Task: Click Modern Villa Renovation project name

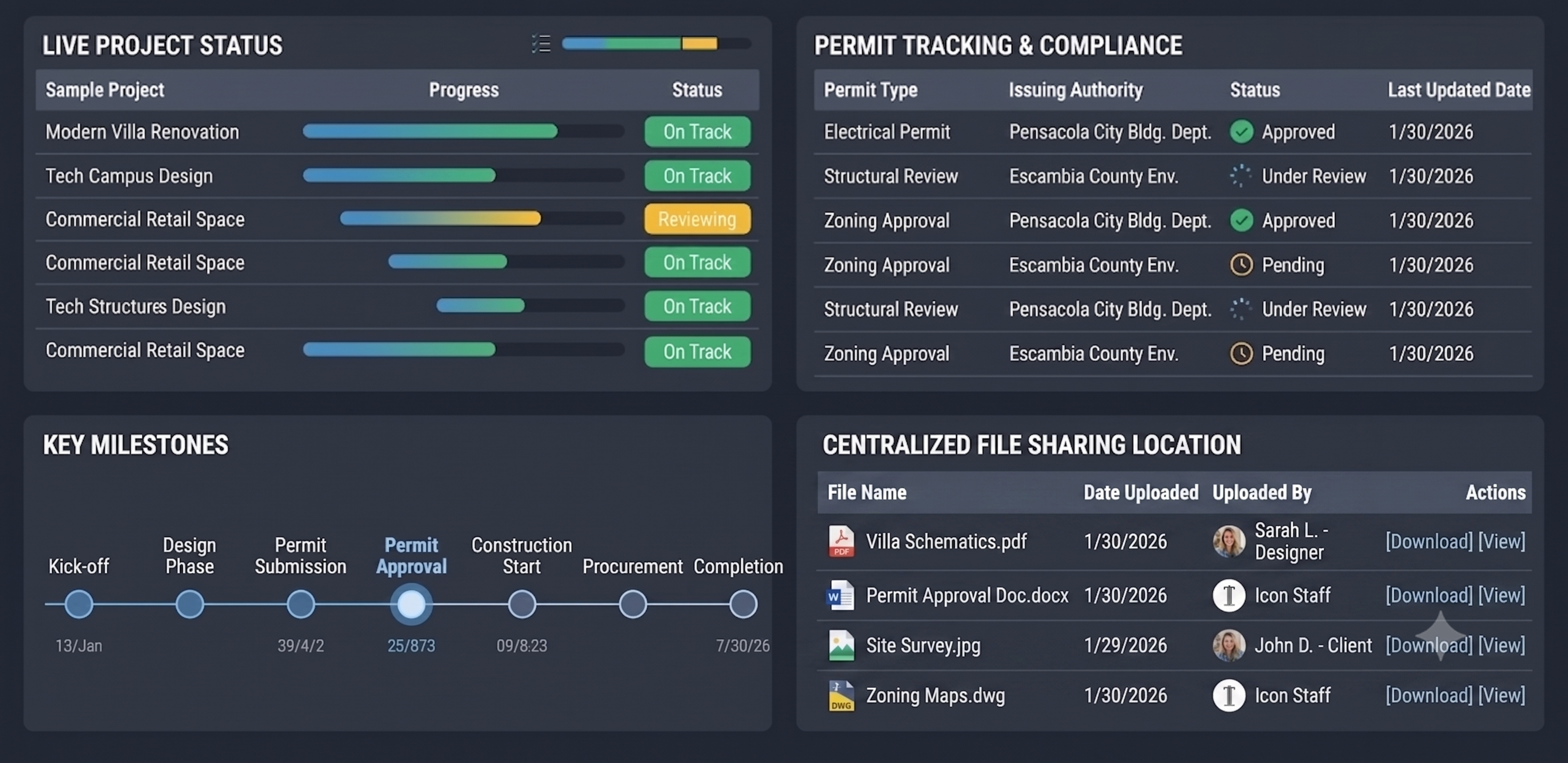Action: pos(143,131)
